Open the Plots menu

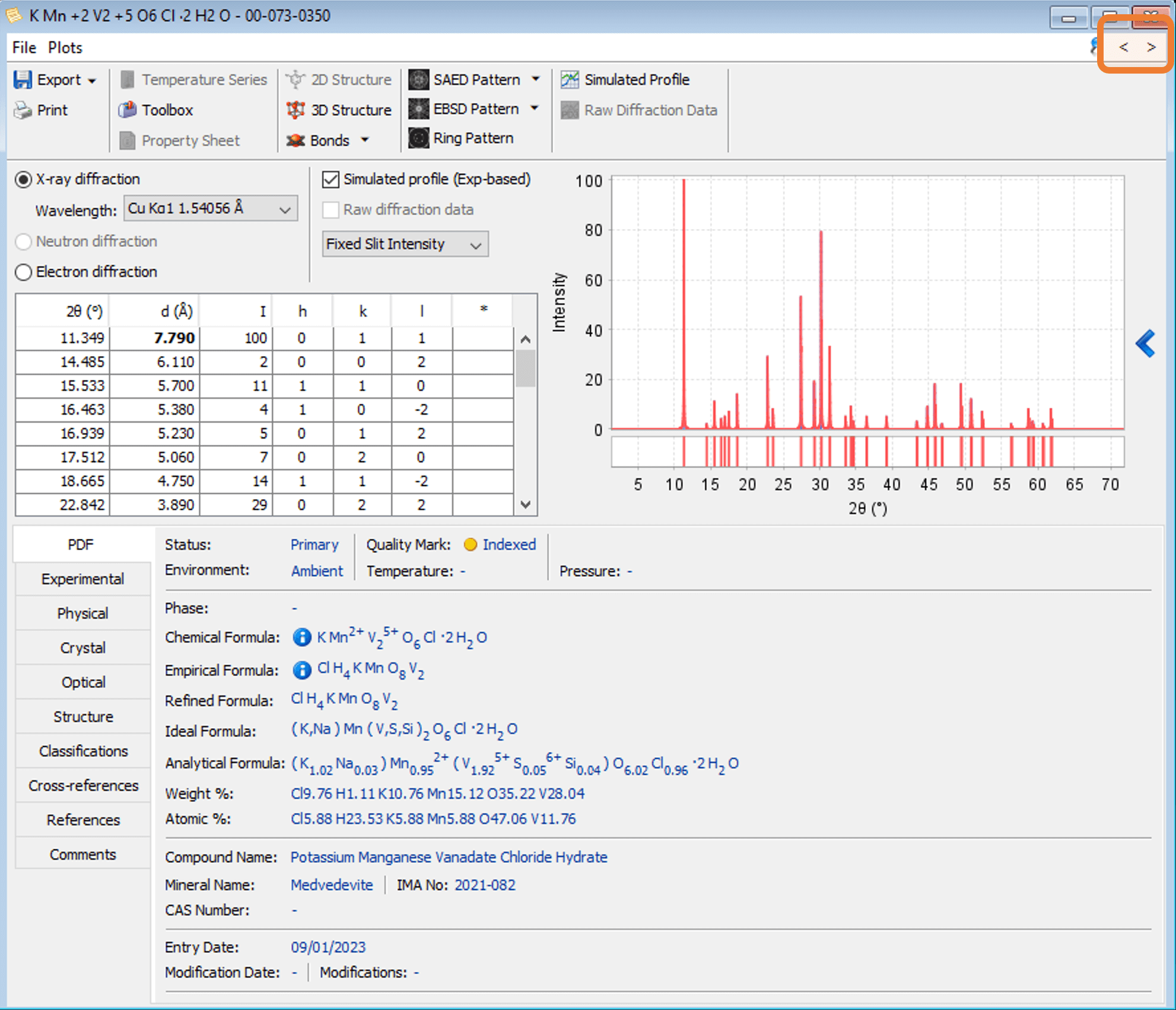(65, 47)
